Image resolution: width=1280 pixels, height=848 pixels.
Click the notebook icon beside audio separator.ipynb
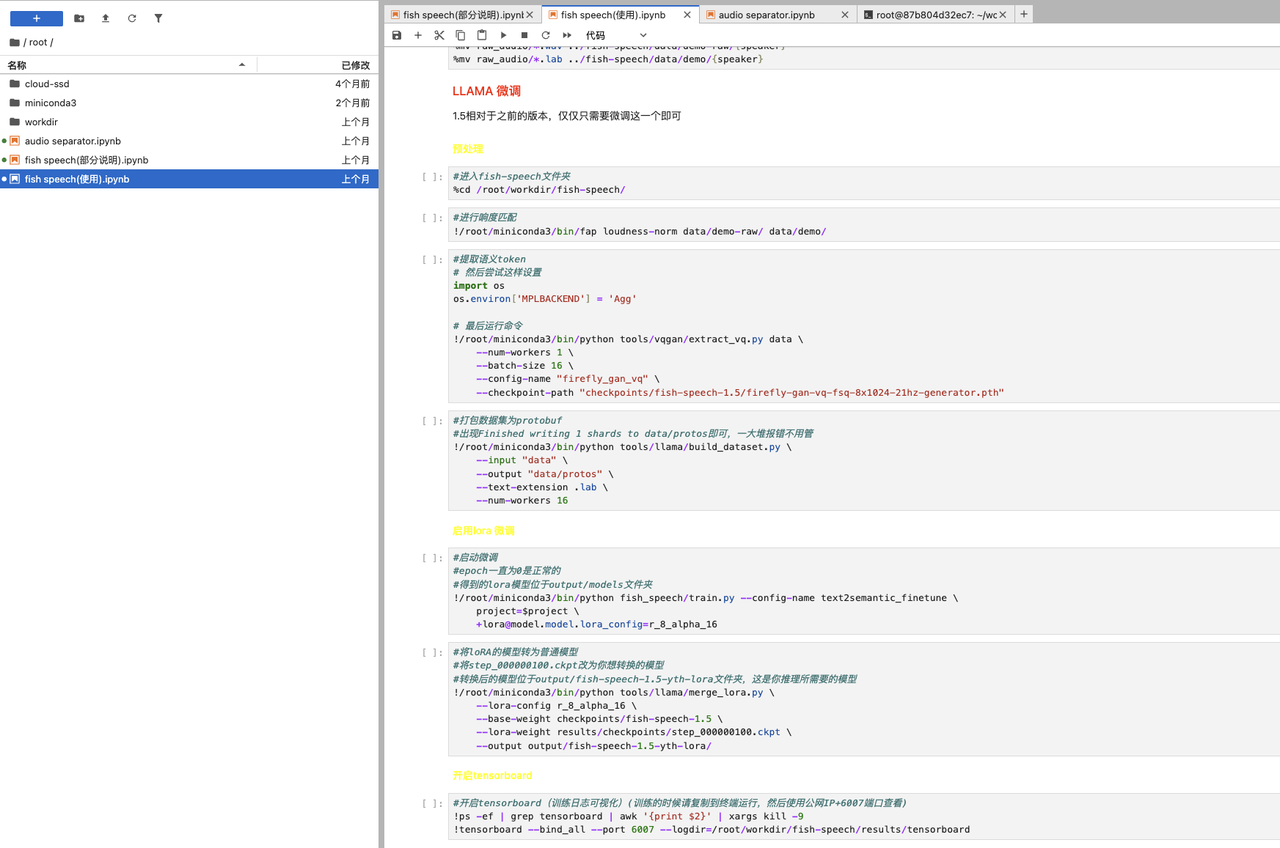[x=15, y=141]
